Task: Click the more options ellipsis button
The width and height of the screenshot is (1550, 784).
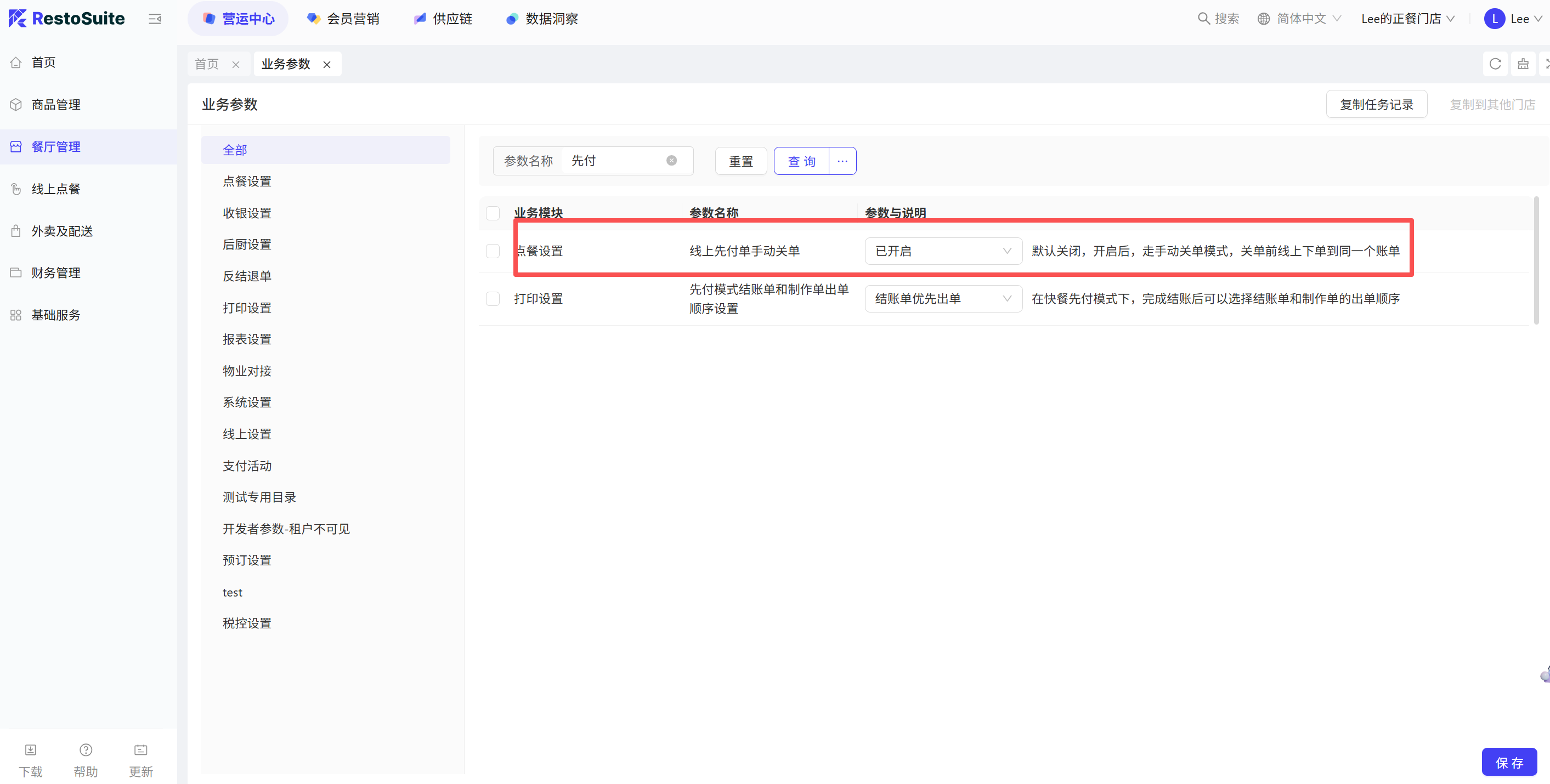Action: [842, 161]
